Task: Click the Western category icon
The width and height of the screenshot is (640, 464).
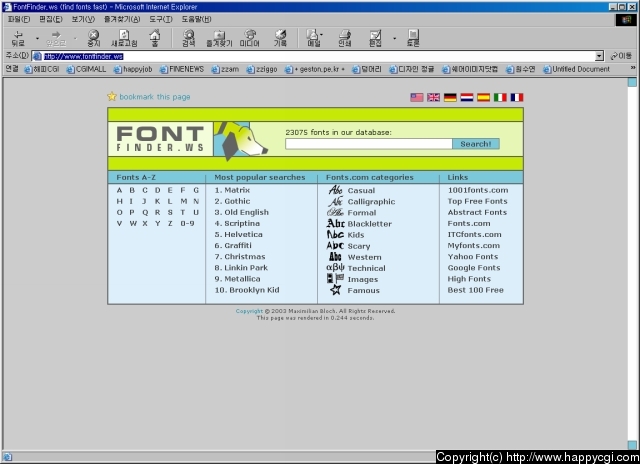Action: pos(335,257)
